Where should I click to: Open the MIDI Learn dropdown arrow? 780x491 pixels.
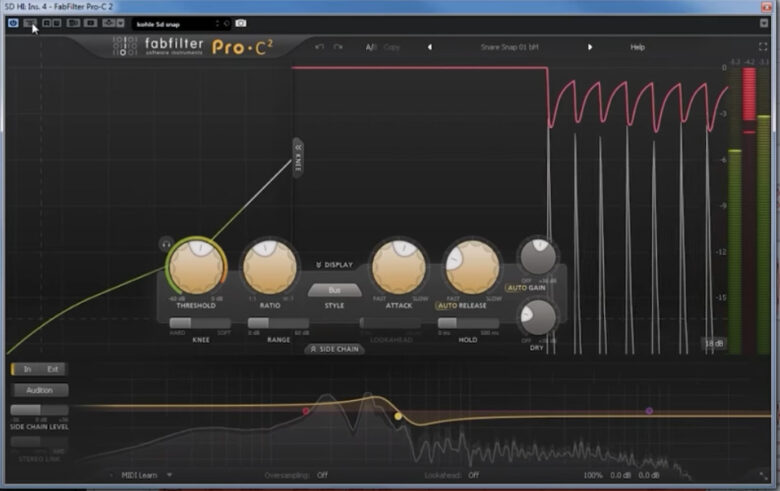pyautogui.click(x=170, y=475)
